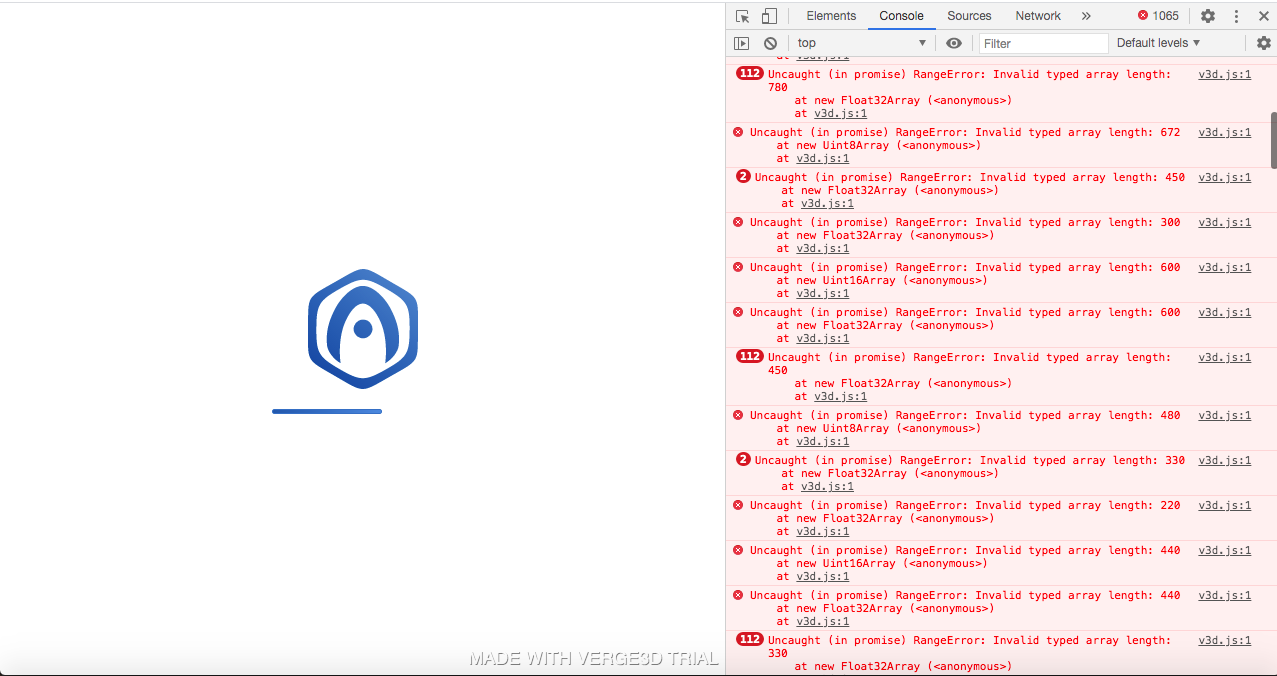1277x676 pixels.
Task: Activate the inspect element picker icon
Action: coord(742,16)
